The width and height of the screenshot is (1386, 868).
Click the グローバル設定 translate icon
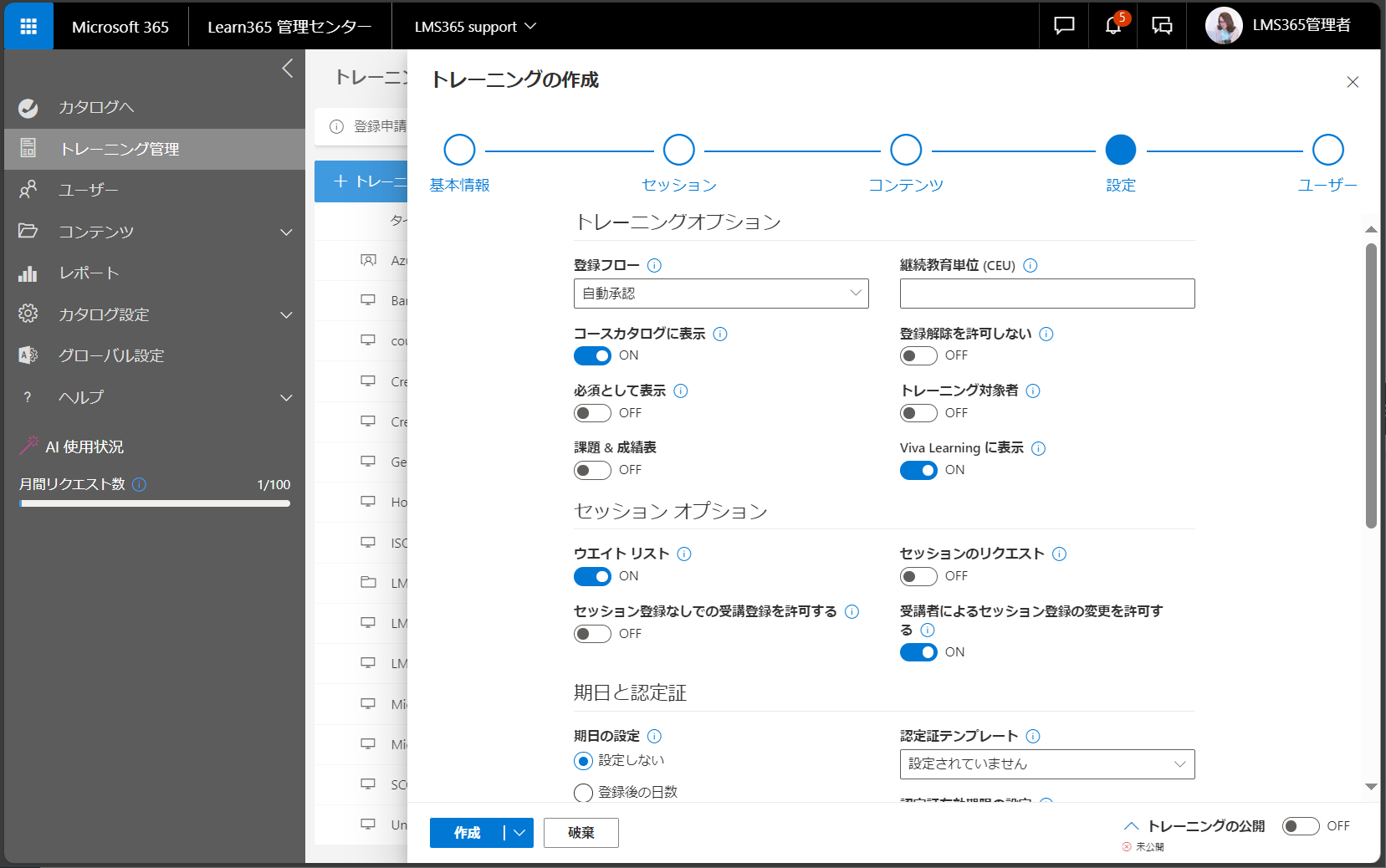[28, 355]
